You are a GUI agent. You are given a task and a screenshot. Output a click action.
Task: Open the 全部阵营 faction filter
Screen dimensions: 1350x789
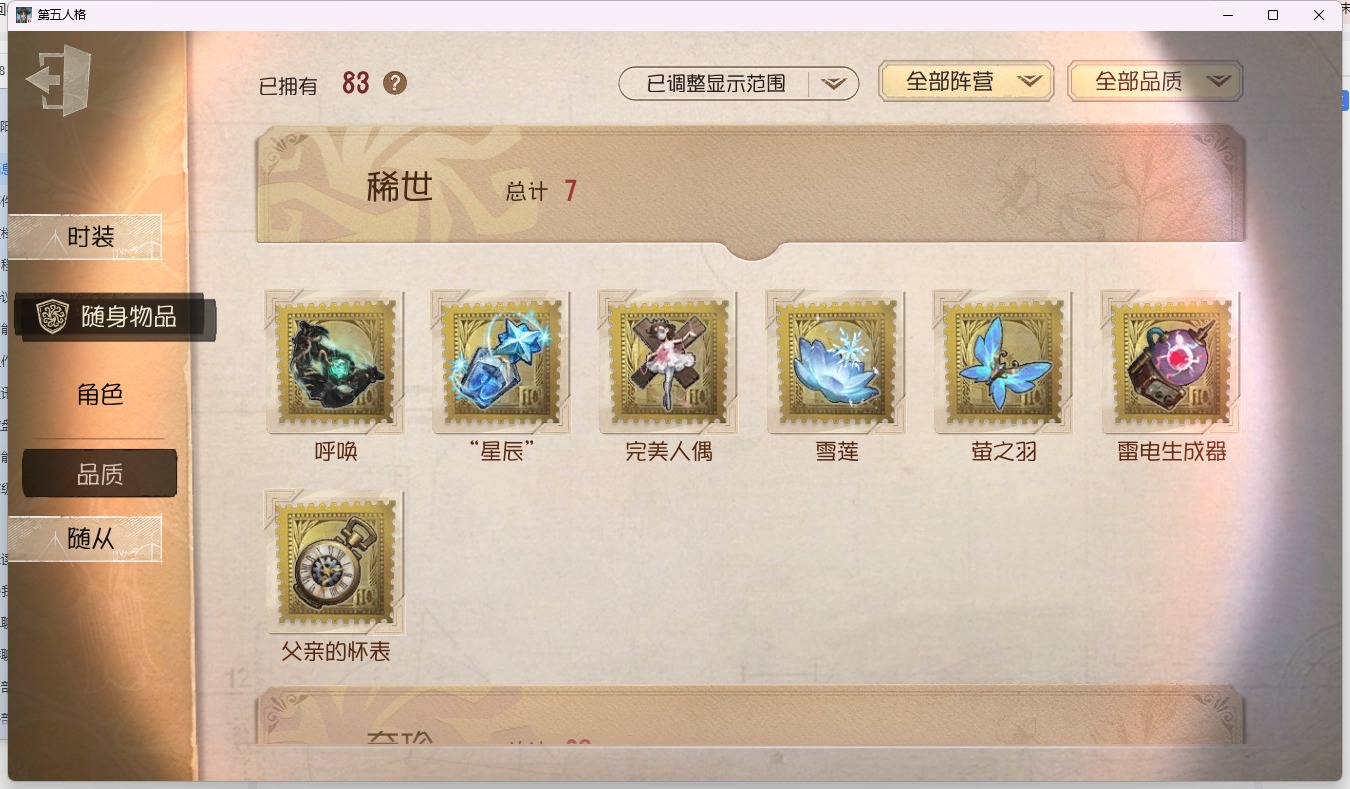pyautogui.click(x=966, y=82)
